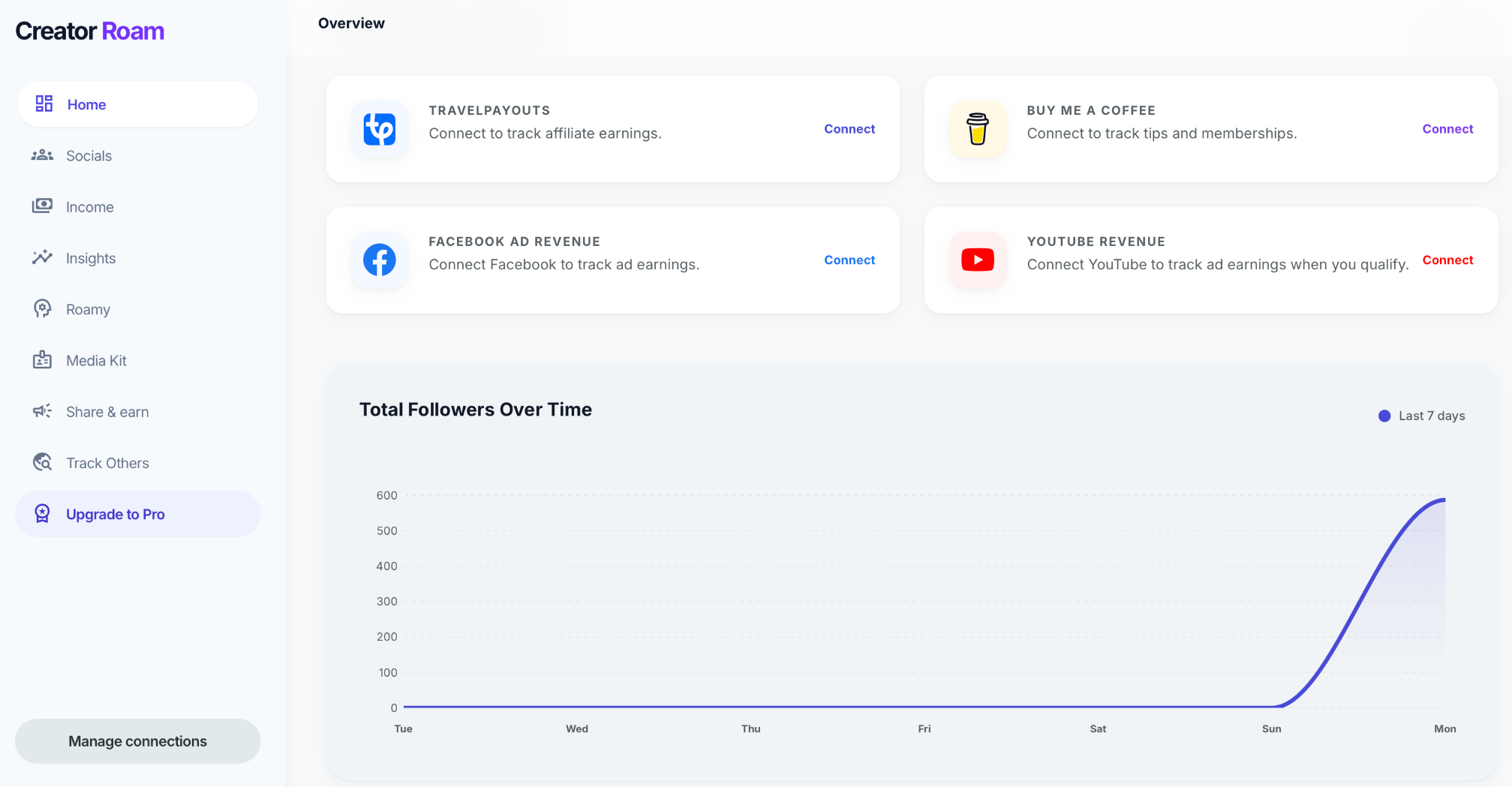Go to the Income page

(x=137, y=206)
